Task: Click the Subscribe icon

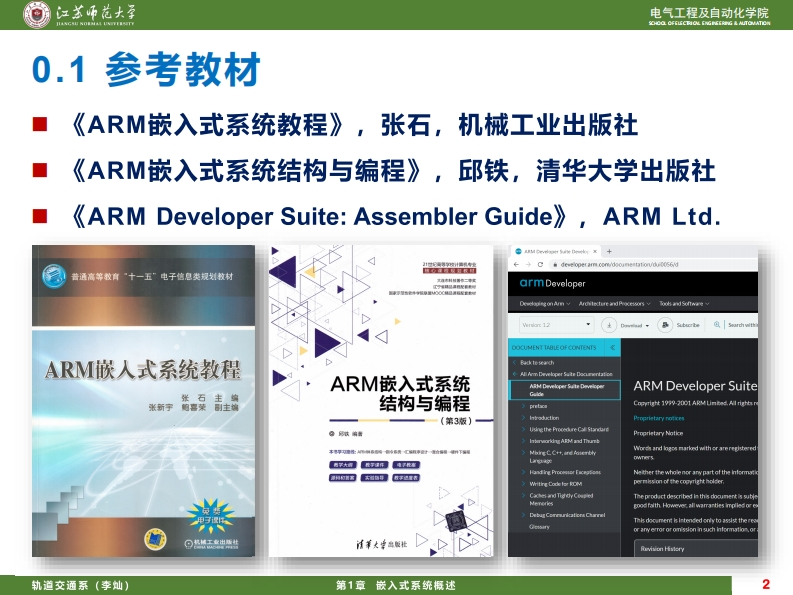Action: (x=666, y=325)
